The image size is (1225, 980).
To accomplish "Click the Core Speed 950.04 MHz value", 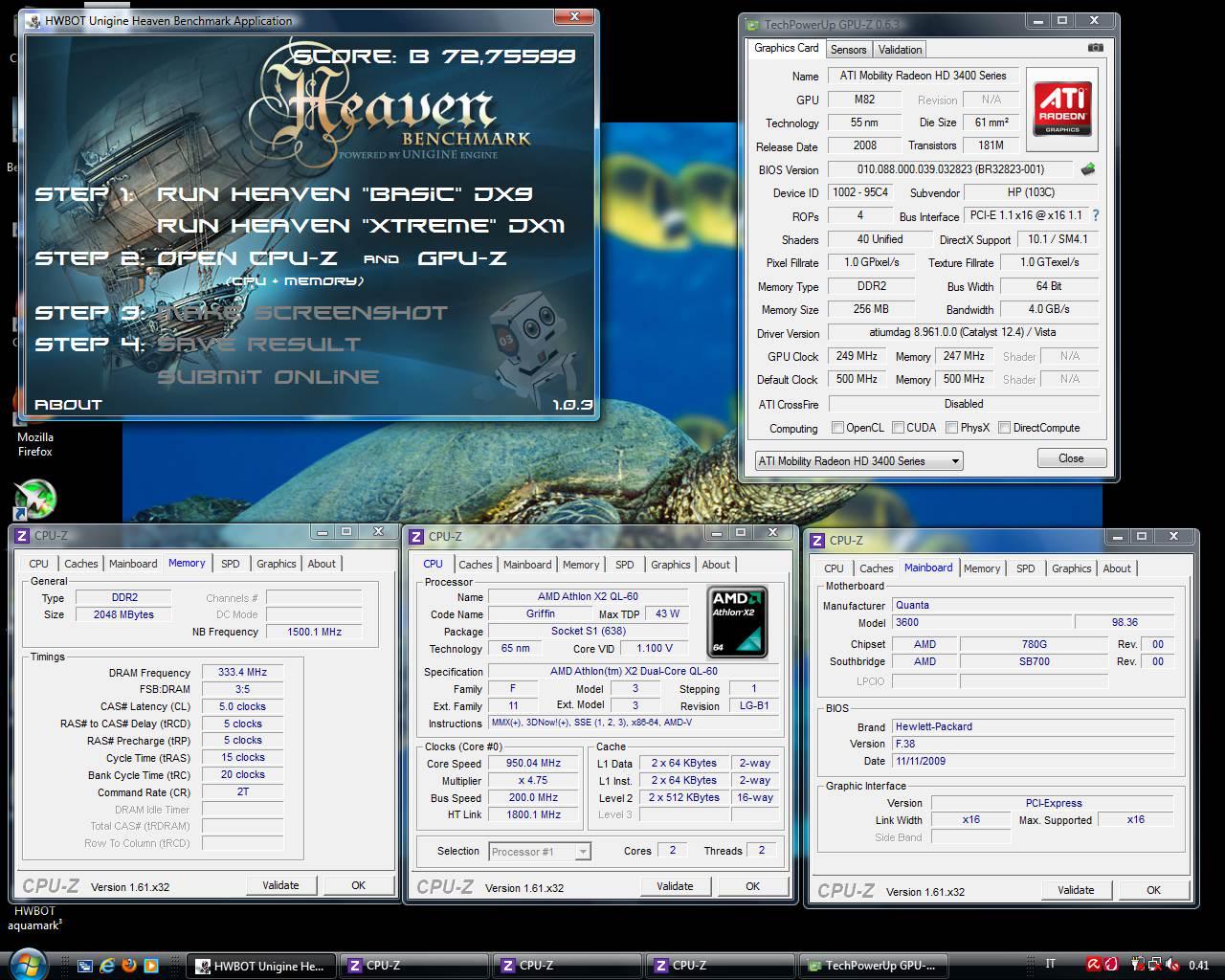I will pos(533,764).
